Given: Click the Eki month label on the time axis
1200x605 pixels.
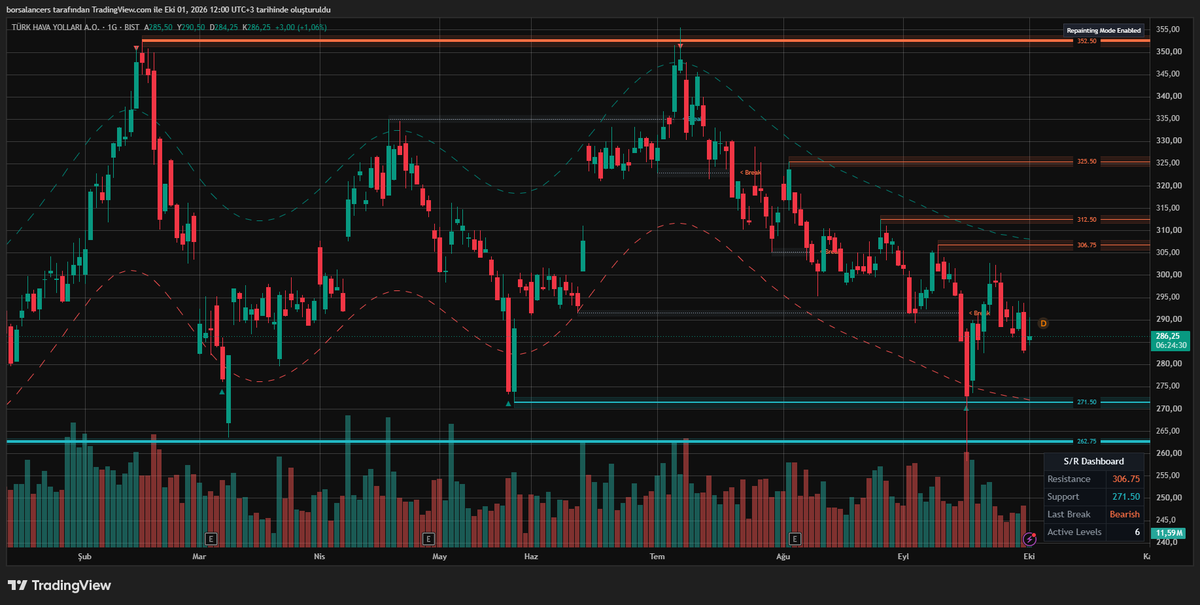Looking at the screenshot, I should coord(1028,554).
